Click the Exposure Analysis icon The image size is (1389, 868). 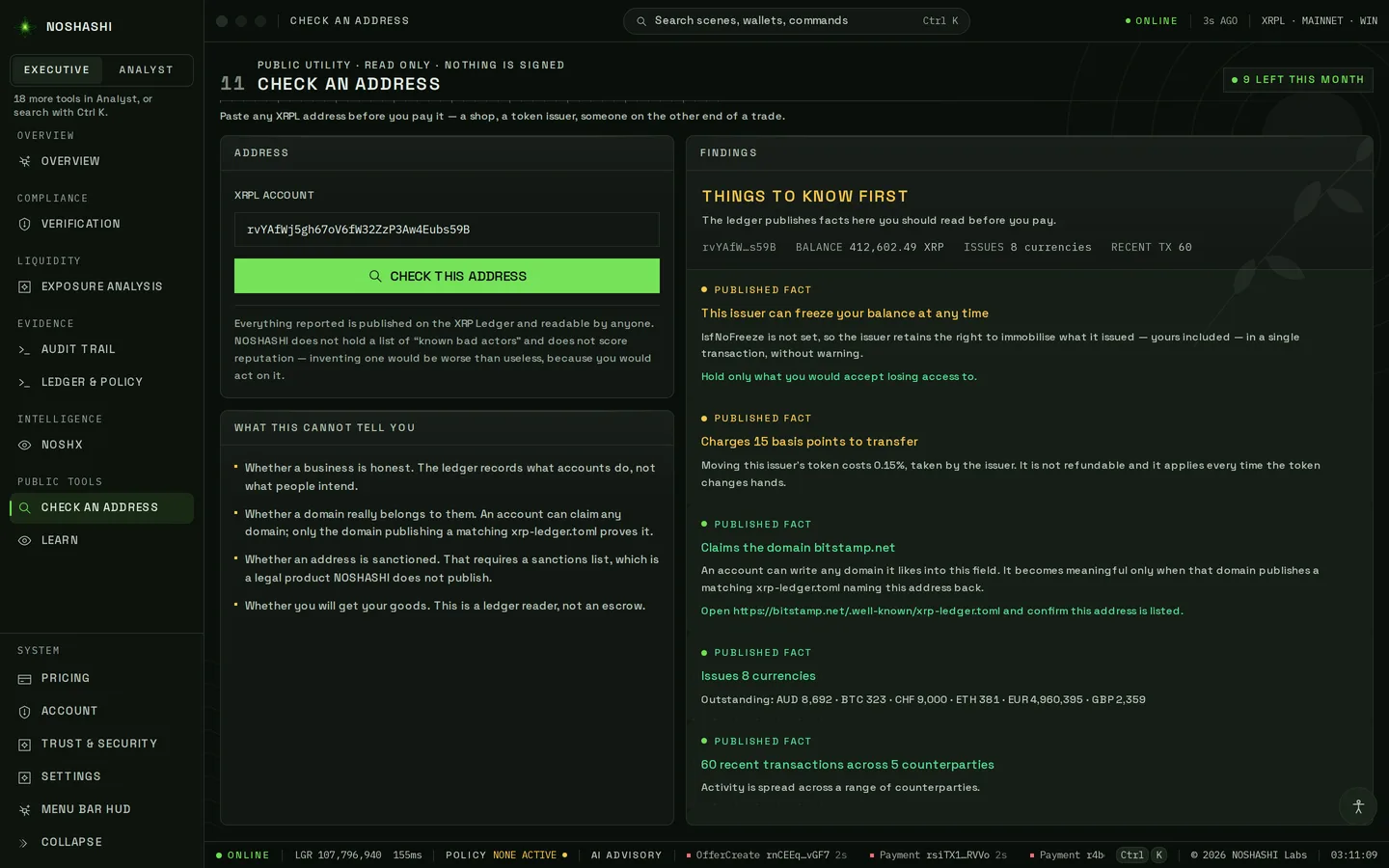coord(25,286)
